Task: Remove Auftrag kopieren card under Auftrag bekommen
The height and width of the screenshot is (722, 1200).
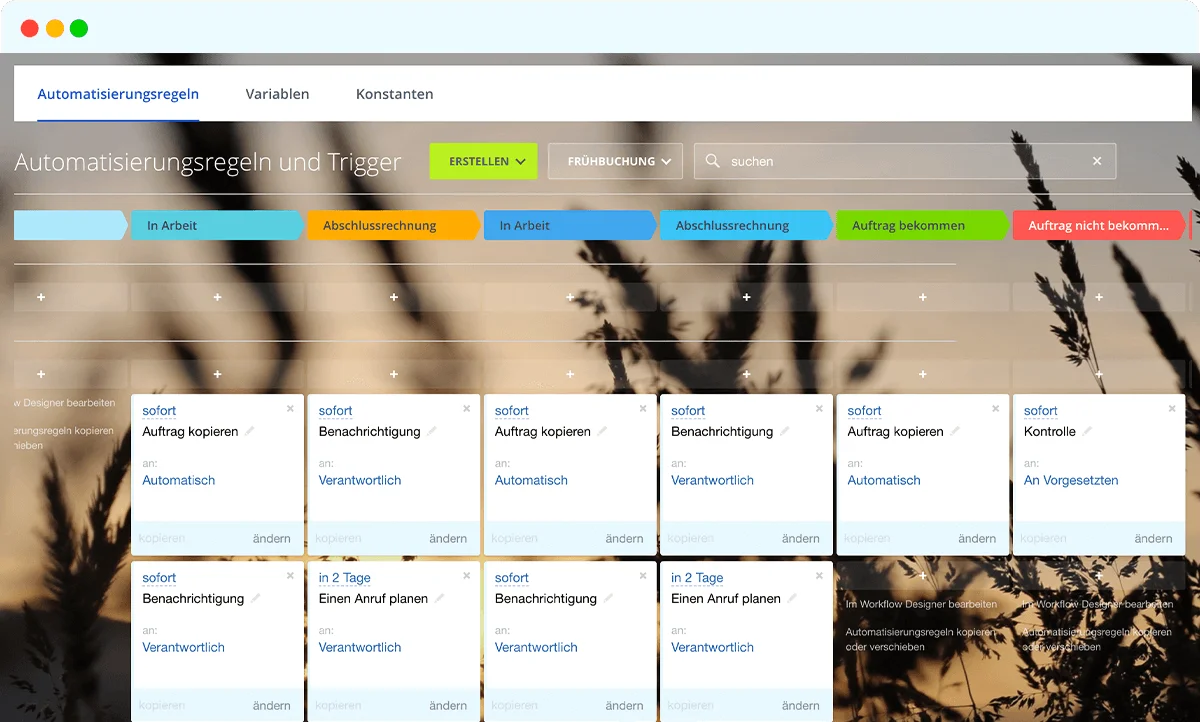Action: [x=995, y=409]
